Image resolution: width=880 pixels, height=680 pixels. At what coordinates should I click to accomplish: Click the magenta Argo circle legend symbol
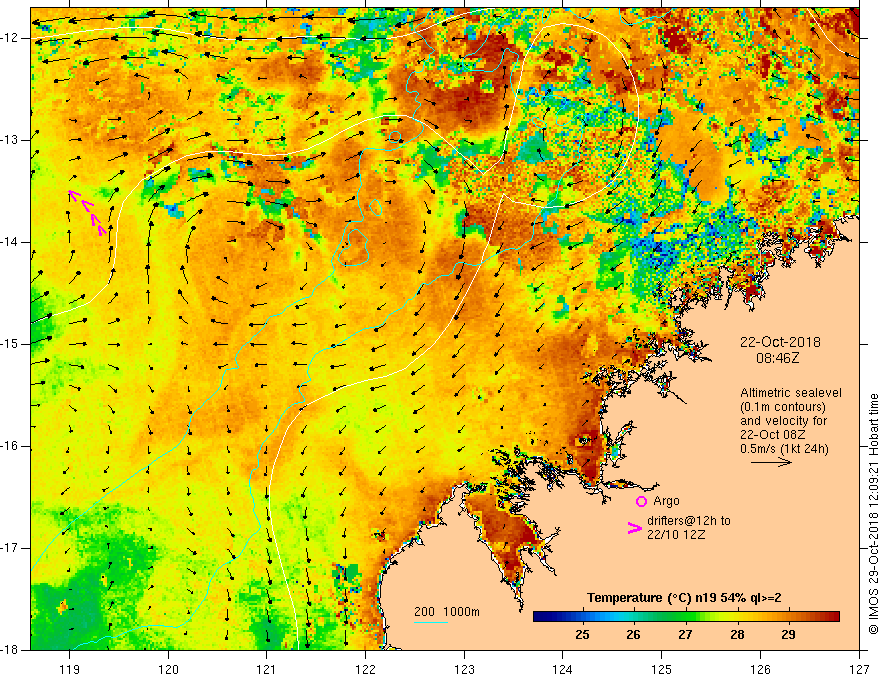click(x=641, y=501)
